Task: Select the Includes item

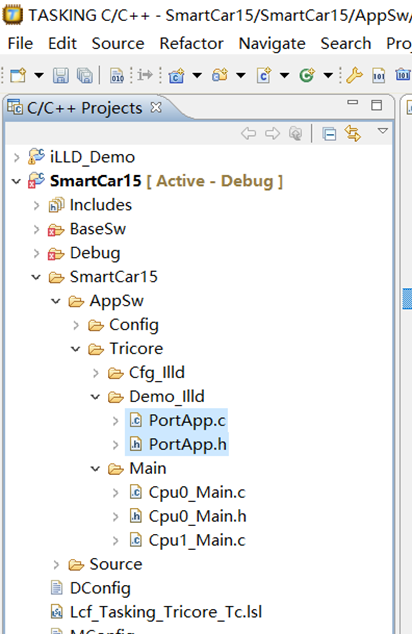Action: tap(101, 205)
